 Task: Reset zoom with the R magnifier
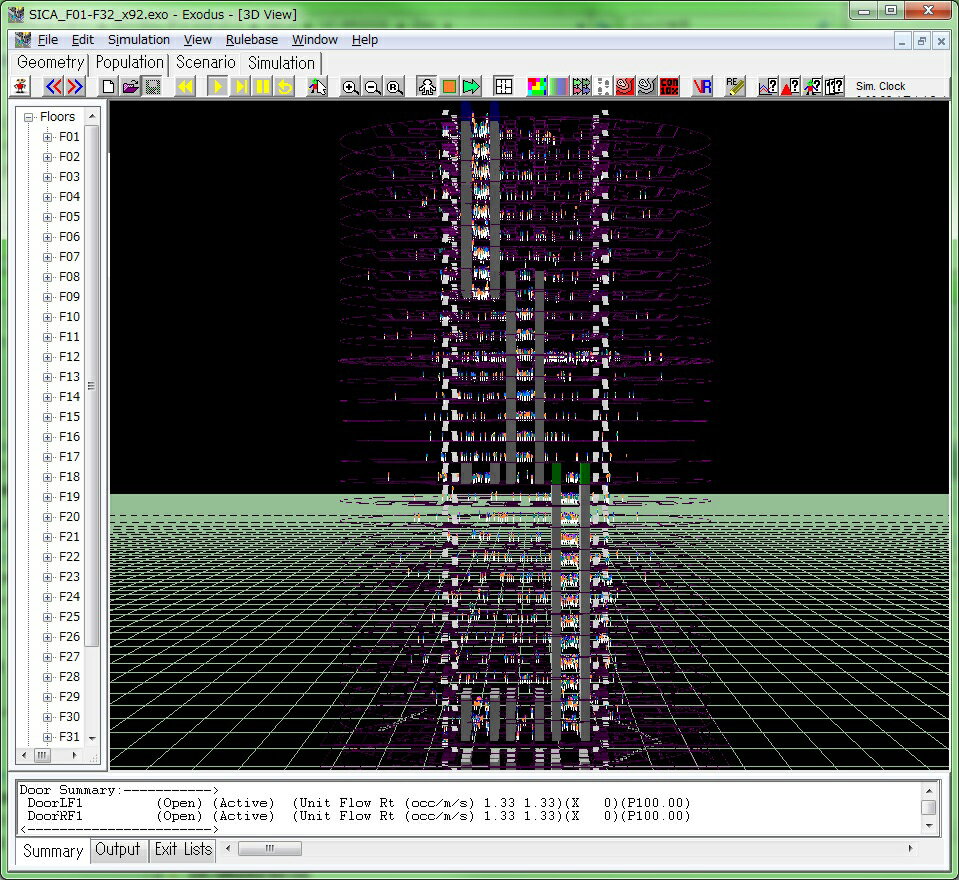[394, 86]
